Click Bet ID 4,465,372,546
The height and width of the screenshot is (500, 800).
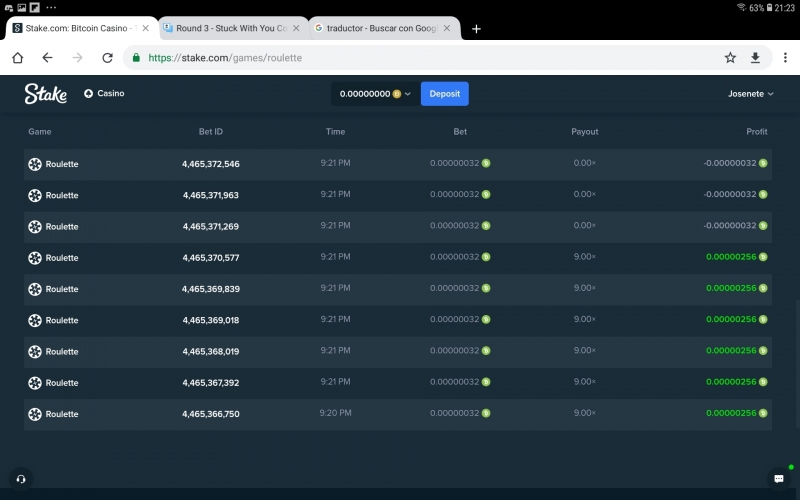click(211, 164)
